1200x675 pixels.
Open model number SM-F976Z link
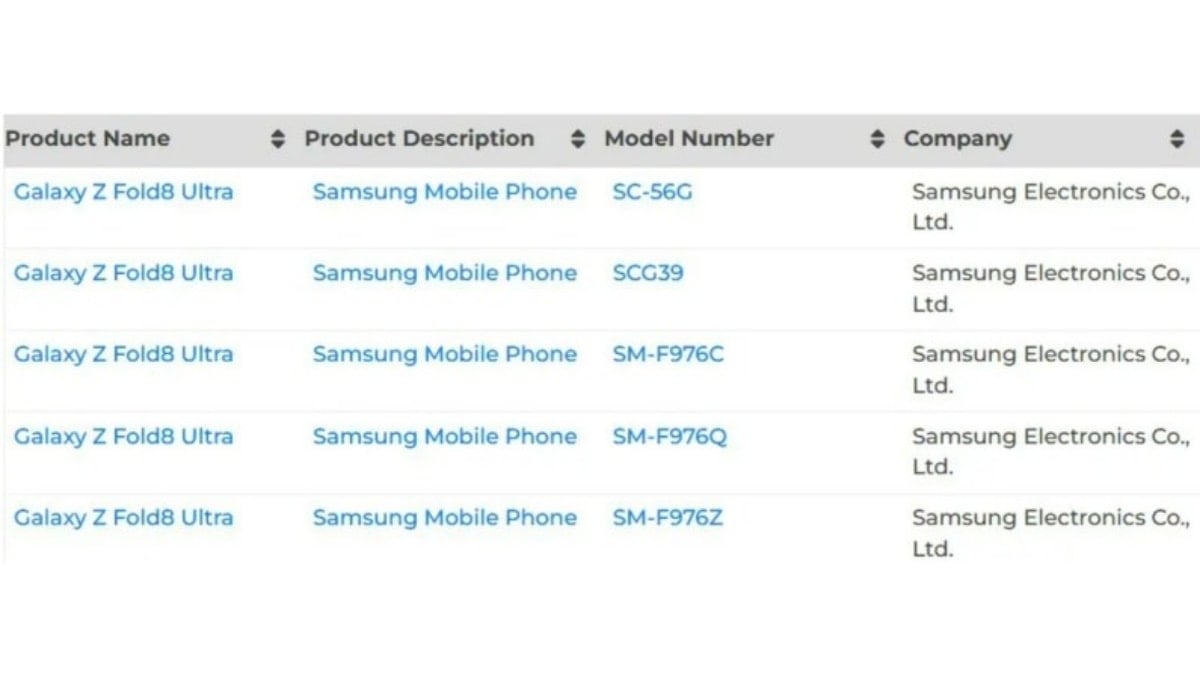click(668, 517)
